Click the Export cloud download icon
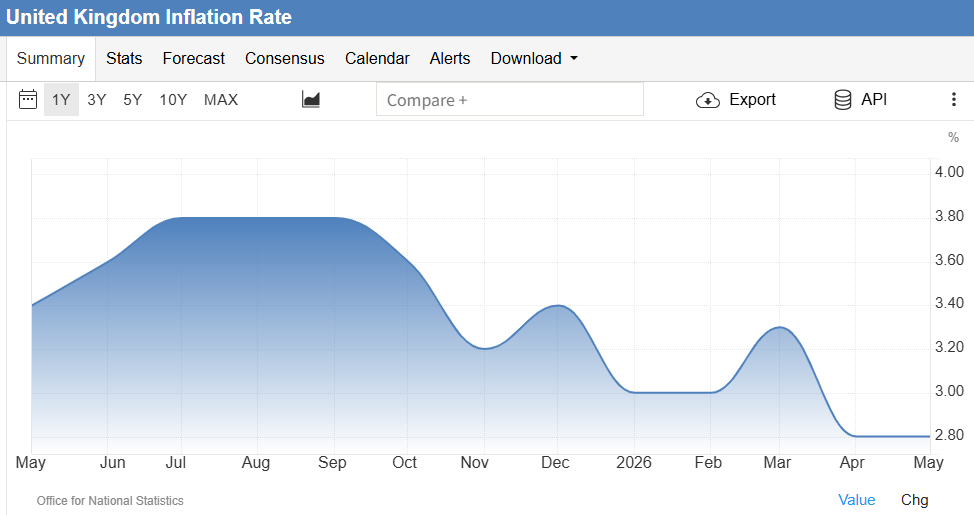The width and height of the screenshot is (974, 515). [708, 100]
